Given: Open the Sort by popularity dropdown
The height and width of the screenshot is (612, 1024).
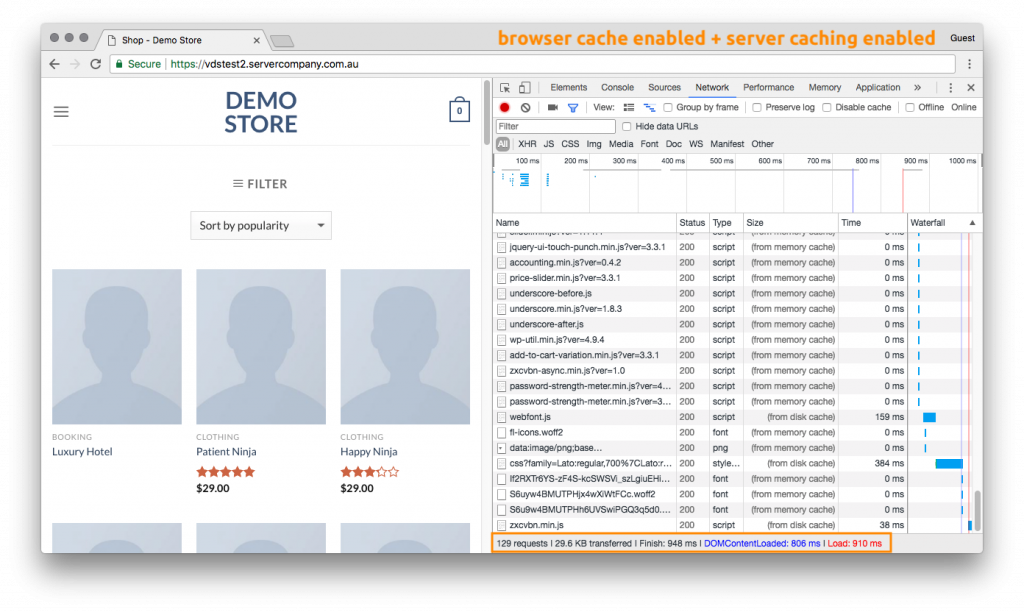Looking at the screenshot, I should click(261, 226).
